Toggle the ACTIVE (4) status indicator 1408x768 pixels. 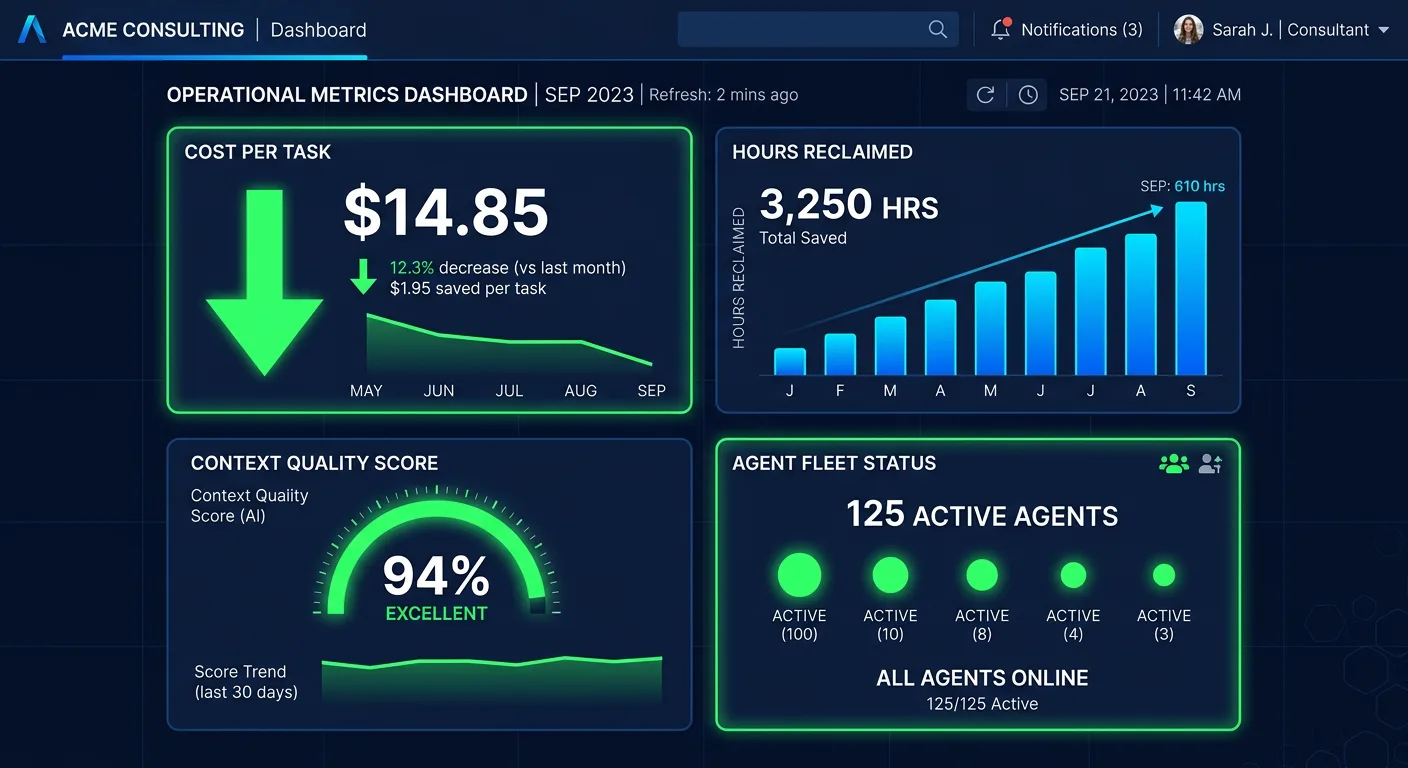pyautogui.click(x=1073, y=575)
